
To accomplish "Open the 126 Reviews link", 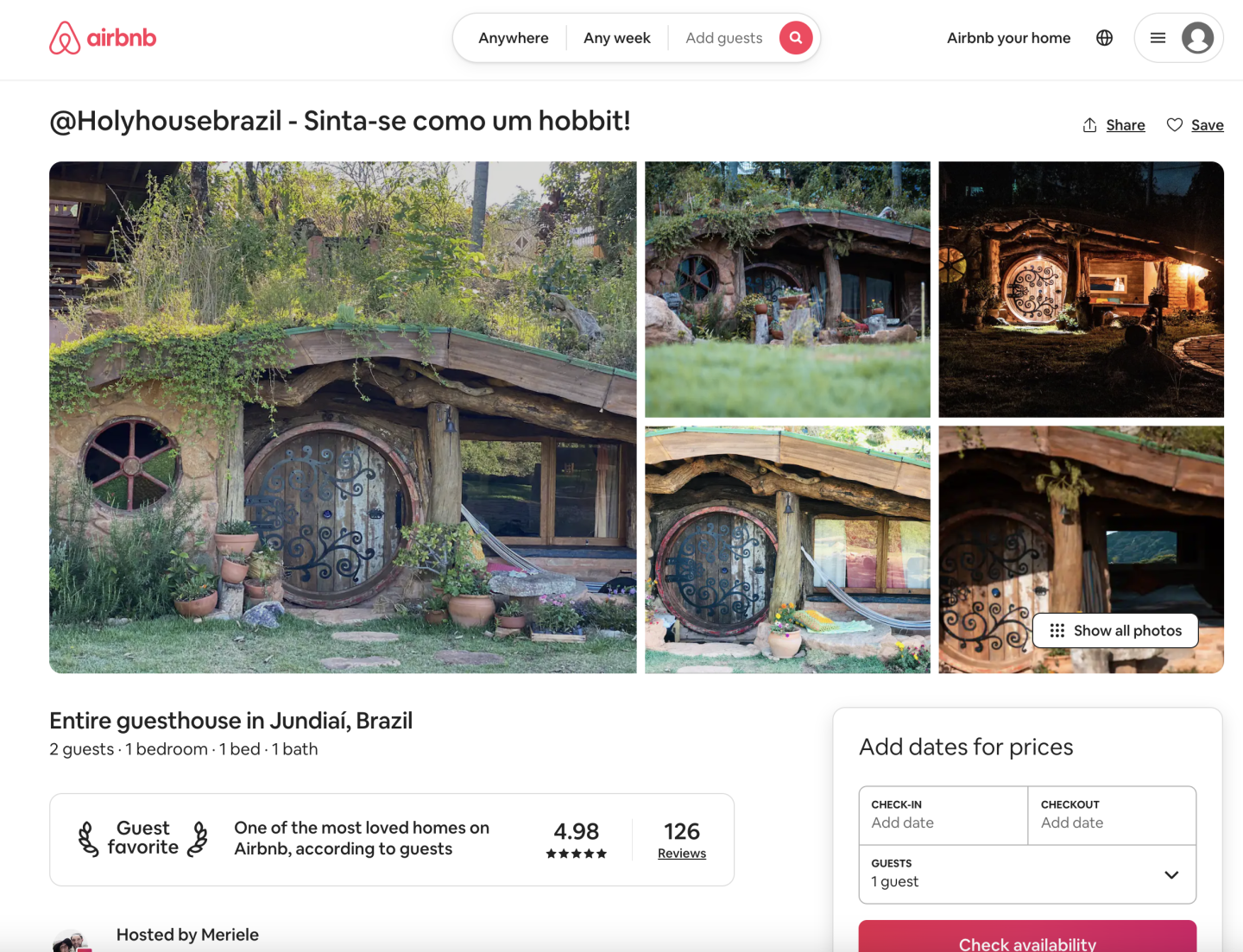I will click(682, 840).
